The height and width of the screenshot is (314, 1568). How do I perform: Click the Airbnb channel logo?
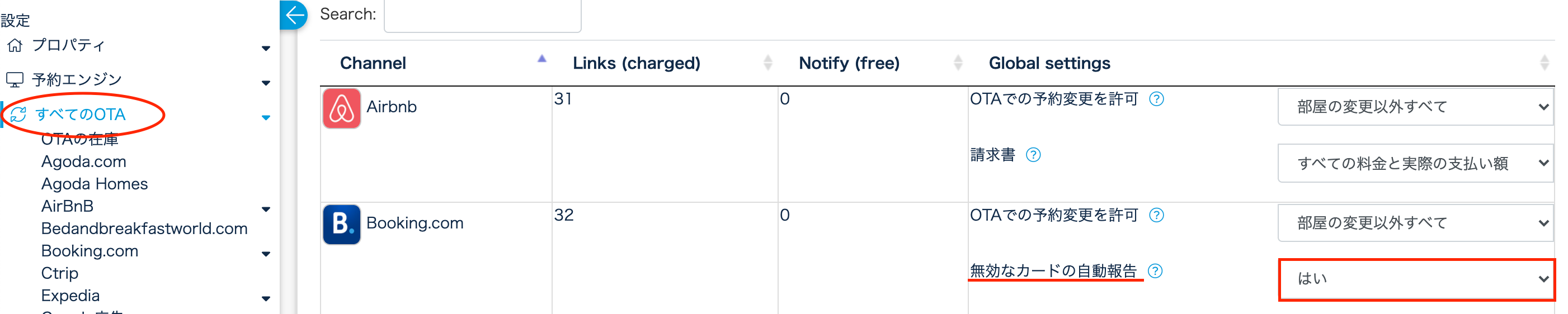tap(341, 108)
